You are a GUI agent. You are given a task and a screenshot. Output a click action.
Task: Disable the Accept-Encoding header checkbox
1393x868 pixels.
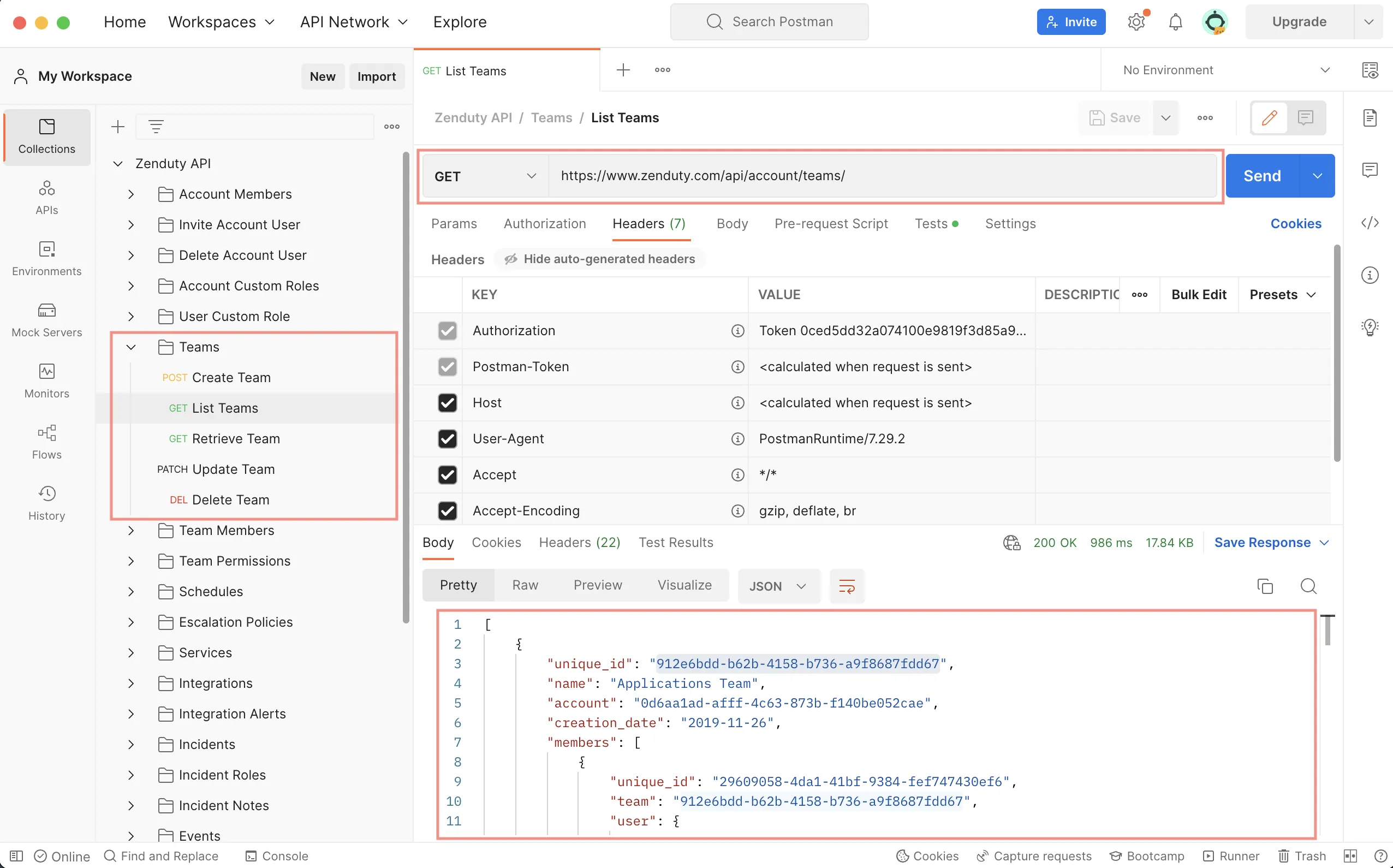coord(447,510)
